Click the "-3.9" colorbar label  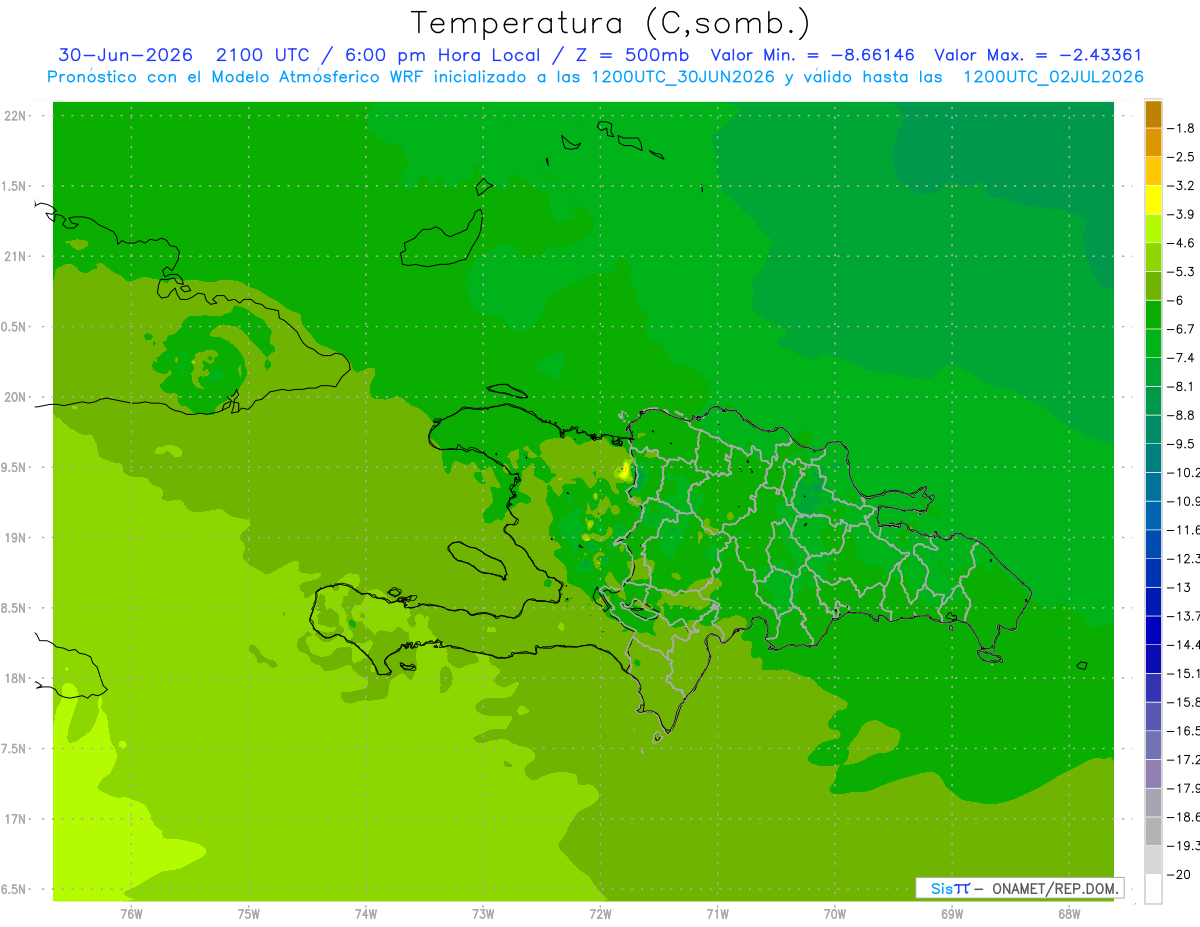1181,214
